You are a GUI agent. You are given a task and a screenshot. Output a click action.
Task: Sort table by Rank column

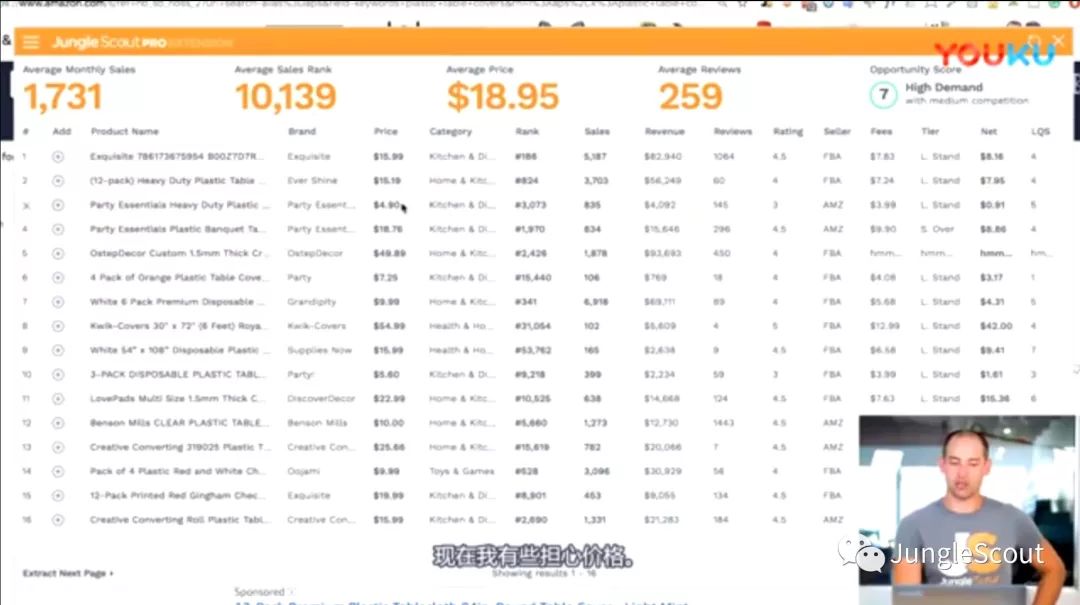point(527,131)
